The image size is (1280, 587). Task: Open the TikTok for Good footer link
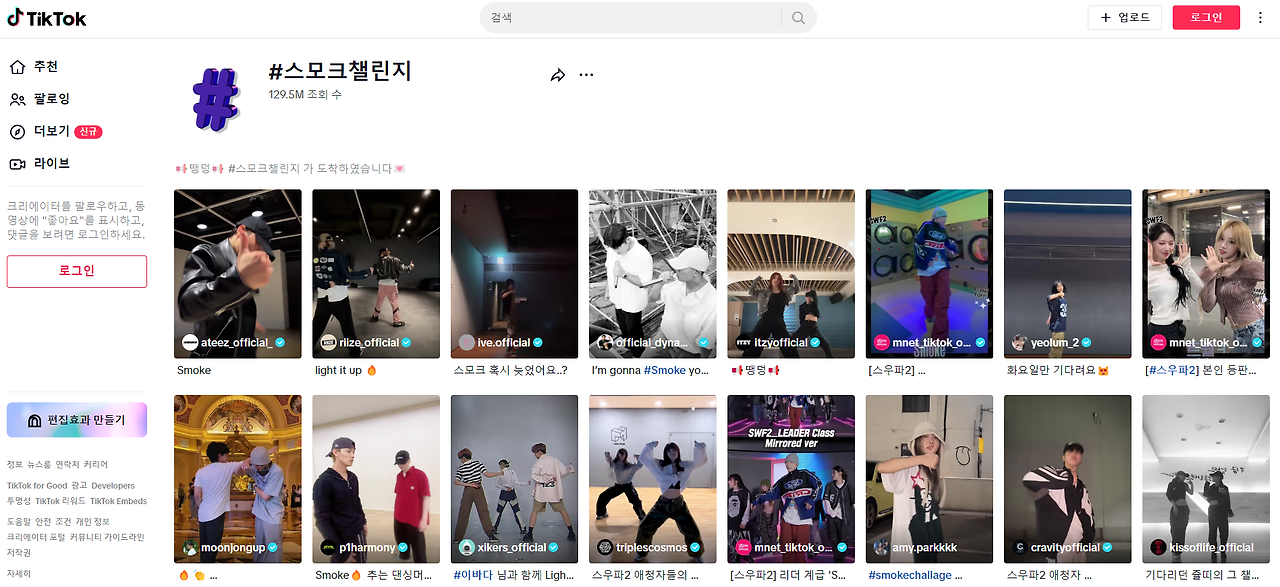tap(37, 486)
